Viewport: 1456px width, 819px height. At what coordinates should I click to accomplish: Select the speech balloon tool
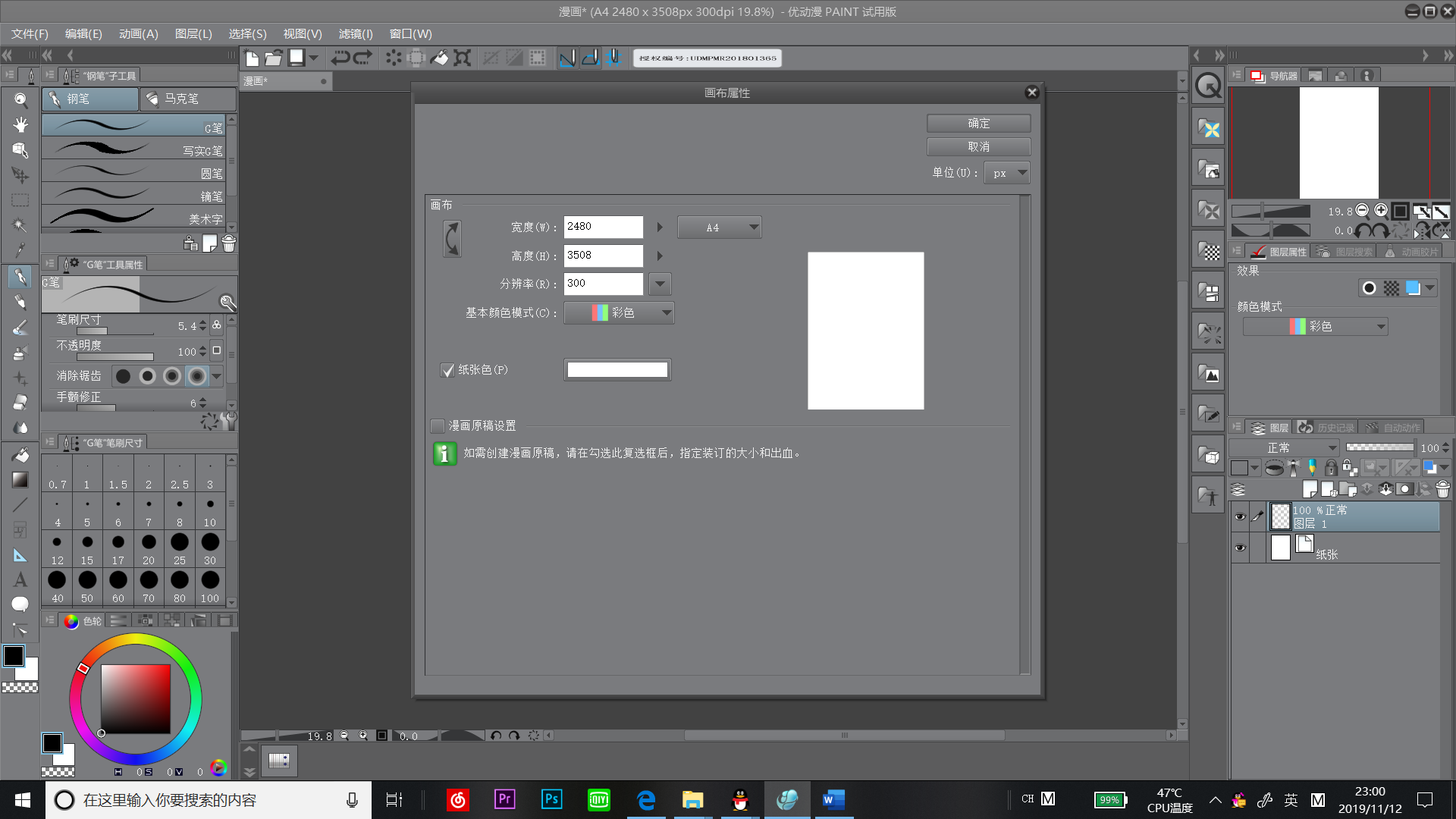[20, 604]
